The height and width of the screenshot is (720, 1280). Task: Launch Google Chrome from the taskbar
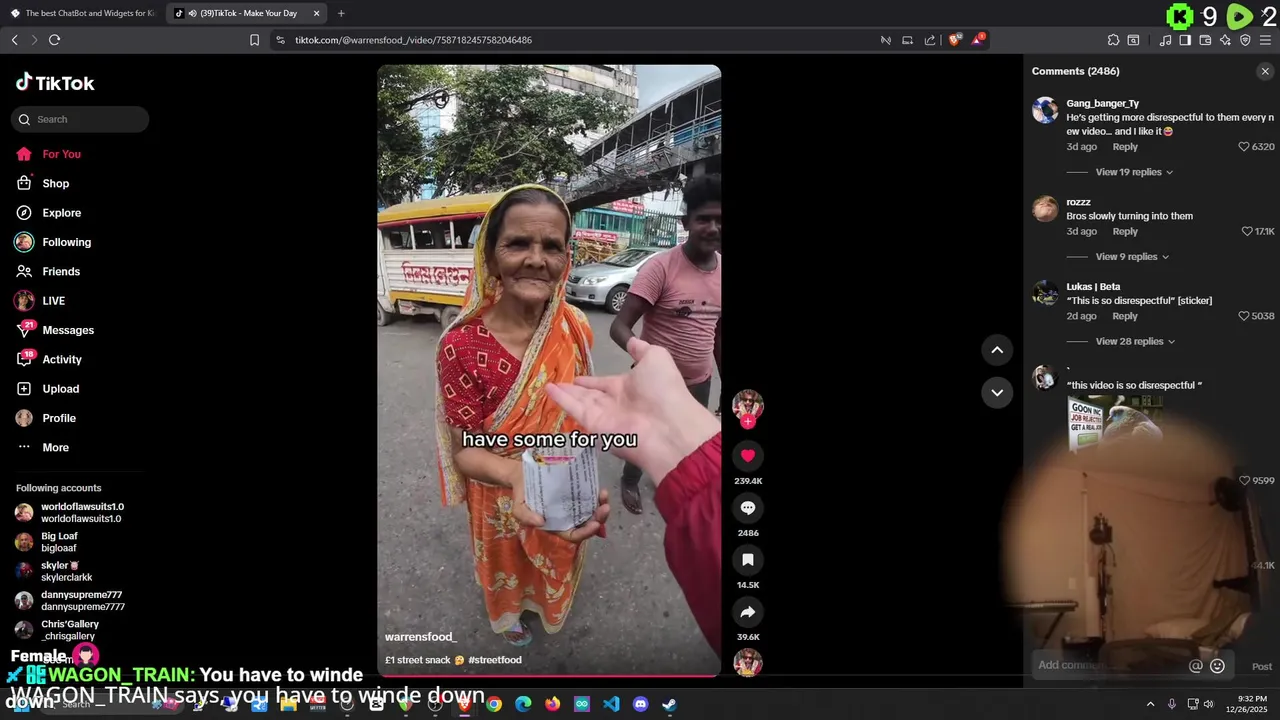[494, 704]
